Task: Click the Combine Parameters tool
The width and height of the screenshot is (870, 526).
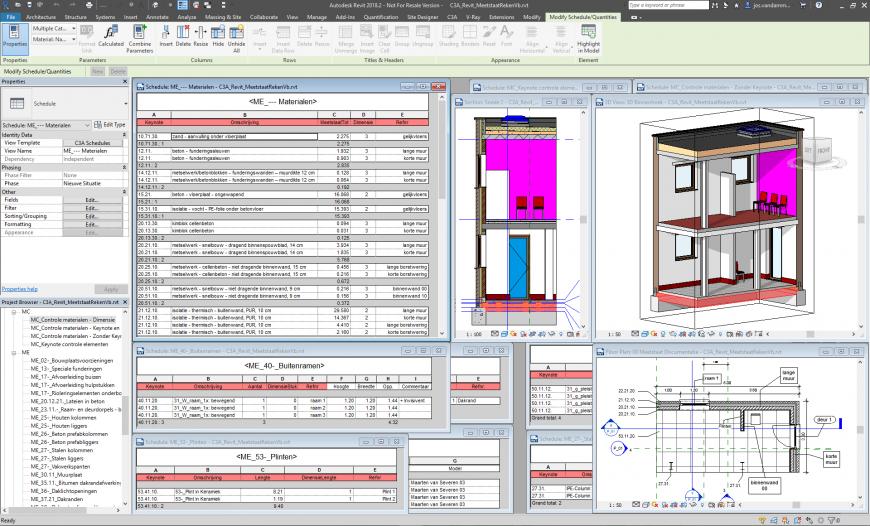Action: [139, 39]
